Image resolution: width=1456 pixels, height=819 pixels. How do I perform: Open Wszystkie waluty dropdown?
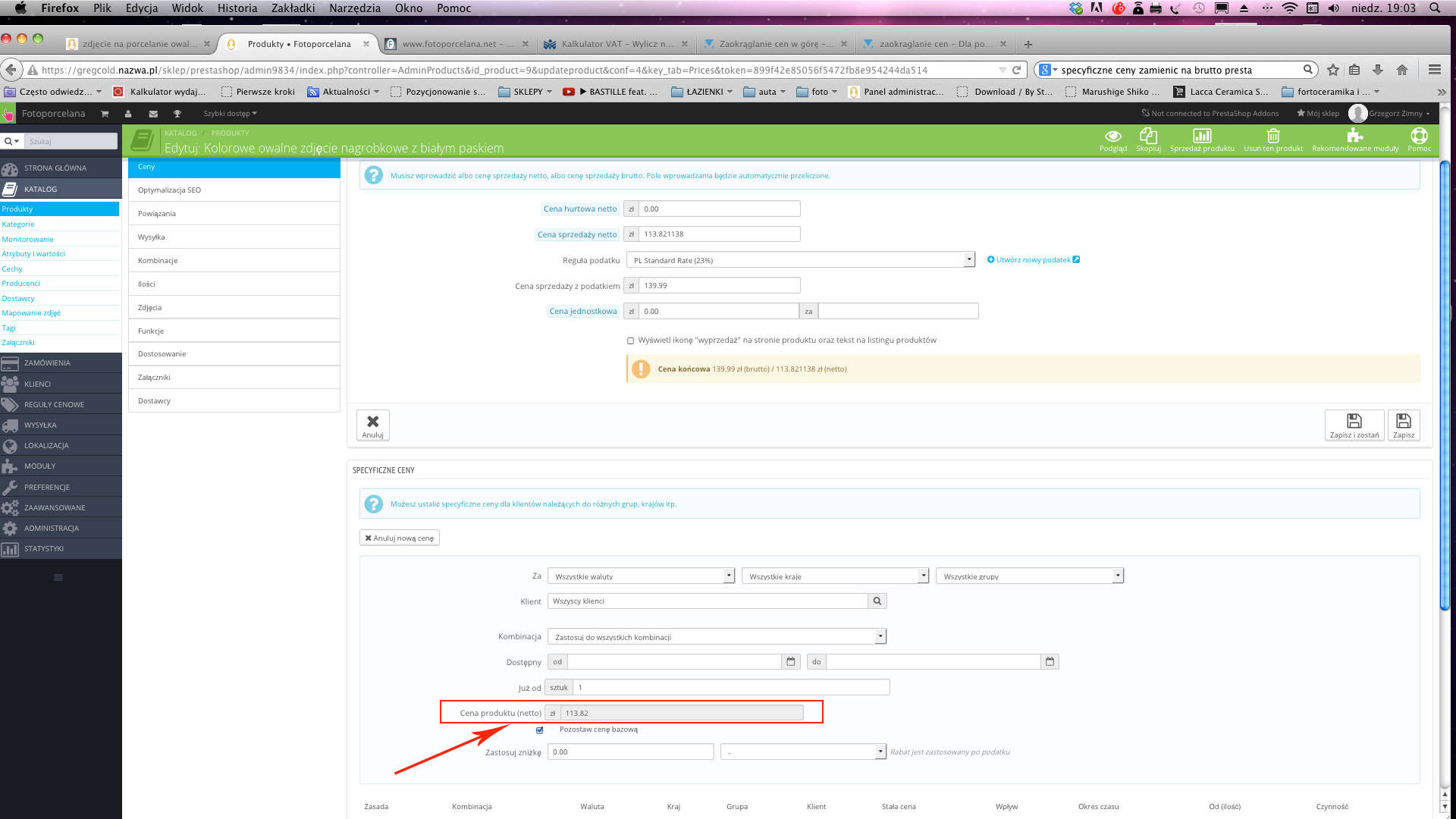coord(641,576)
